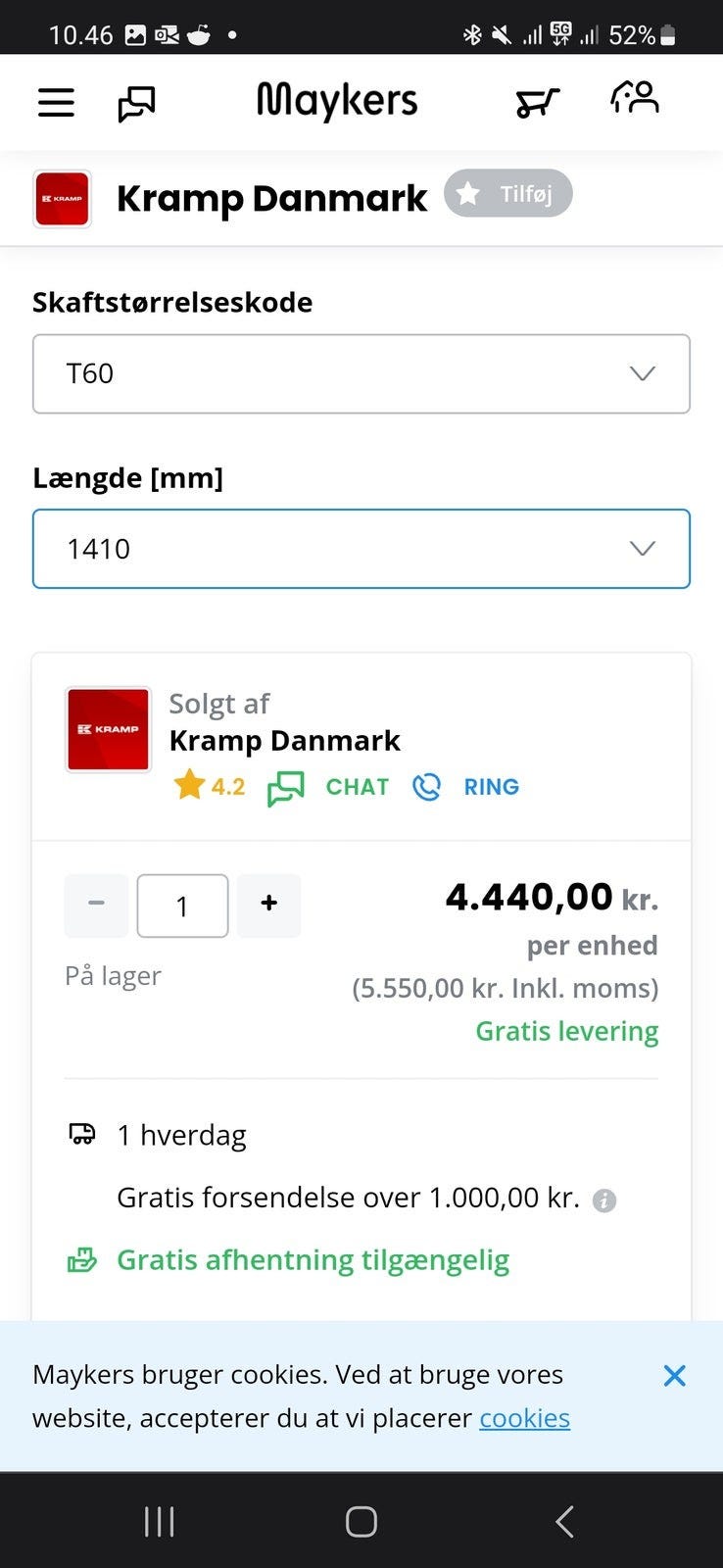Open the wheelbarrow shopping cart

pos(537,102)
